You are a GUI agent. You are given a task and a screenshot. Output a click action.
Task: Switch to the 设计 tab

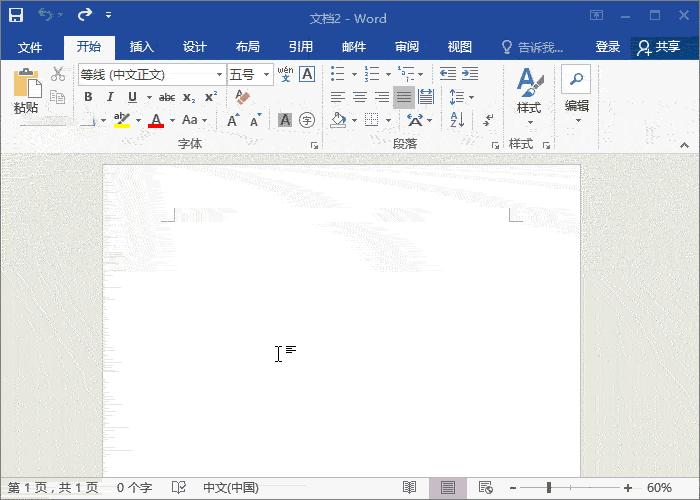(x=195, y=47)
